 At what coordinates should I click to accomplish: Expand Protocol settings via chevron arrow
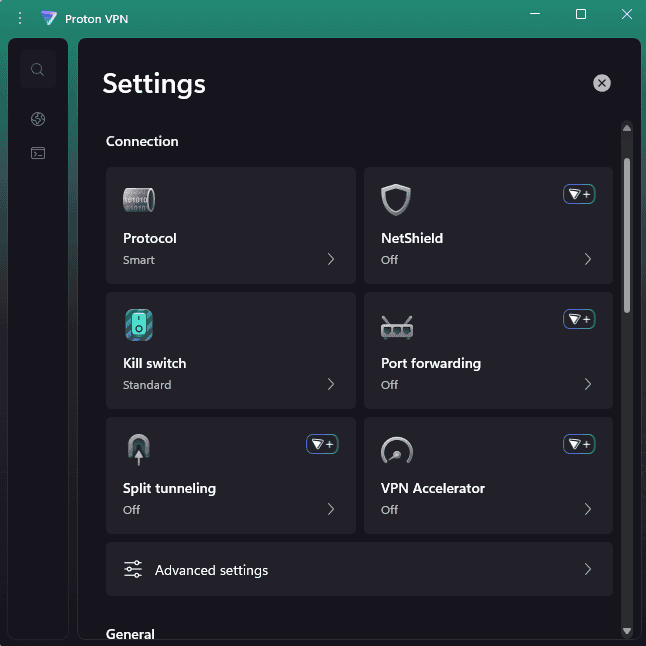[331, 260]
